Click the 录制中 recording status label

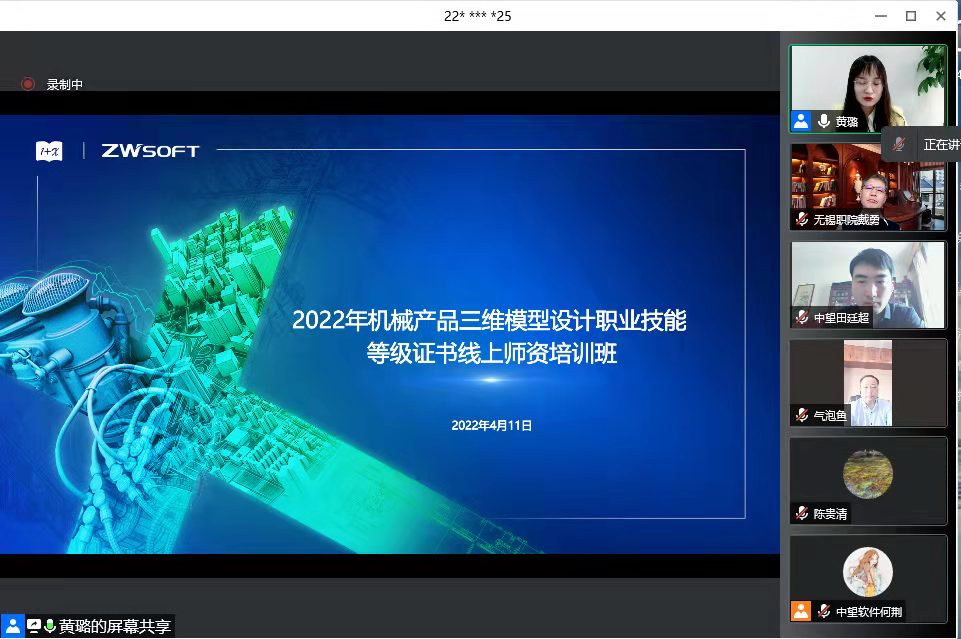pos(65,85)
